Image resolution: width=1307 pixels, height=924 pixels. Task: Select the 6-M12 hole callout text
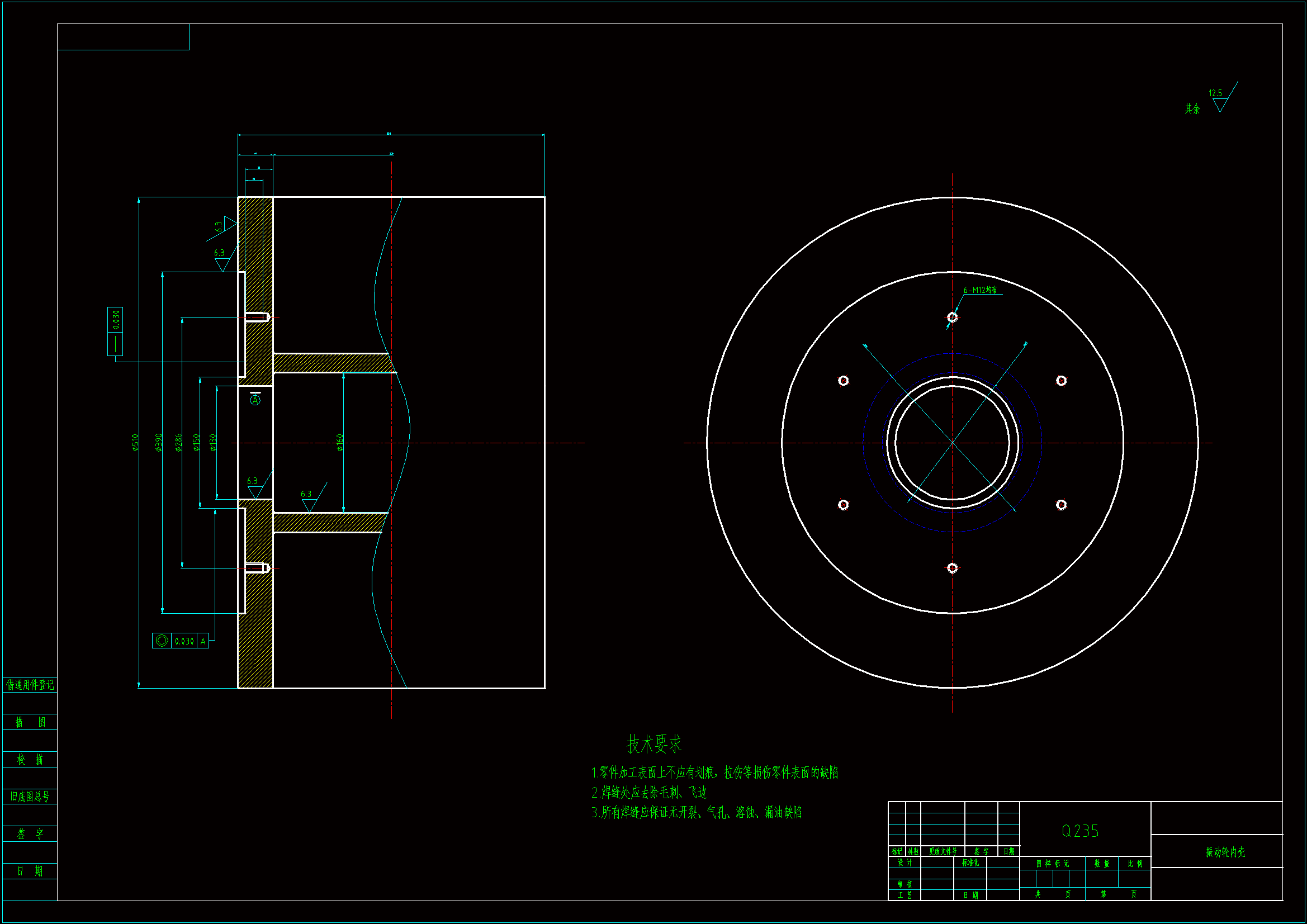981,290
